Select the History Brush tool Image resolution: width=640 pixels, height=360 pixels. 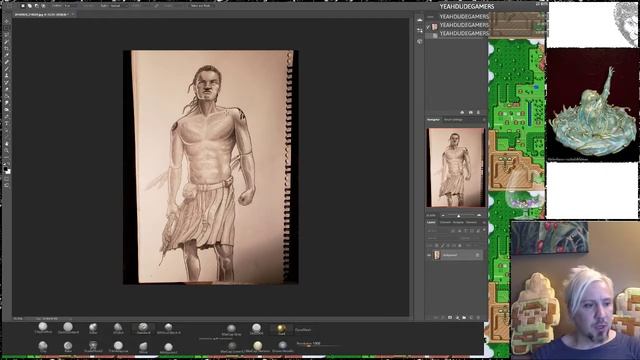pyautogui.click(x=6, y=82)
